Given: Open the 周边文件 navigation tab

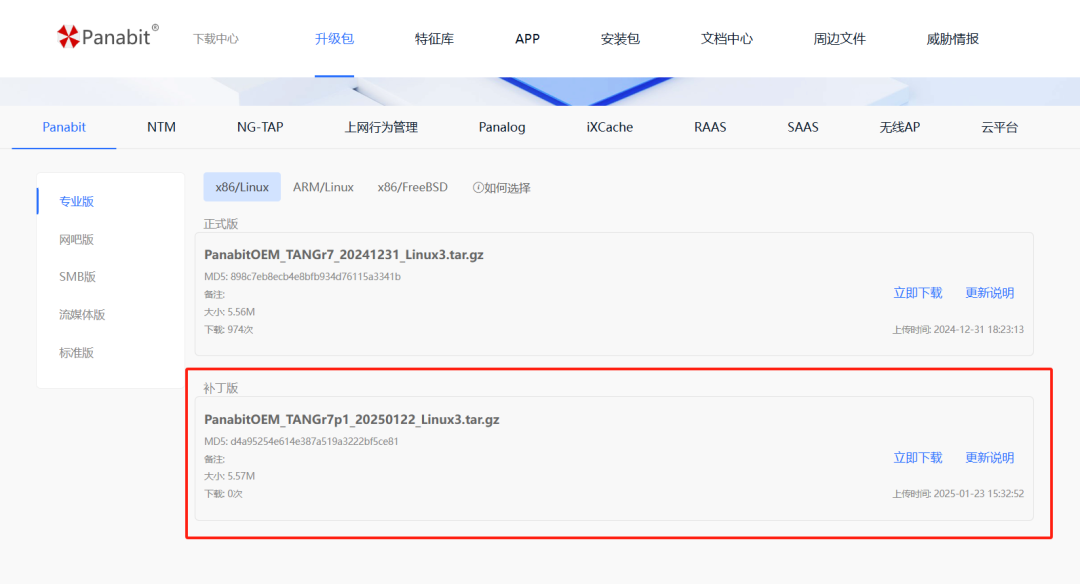Looking at the screenshot, I should (839, 39).
